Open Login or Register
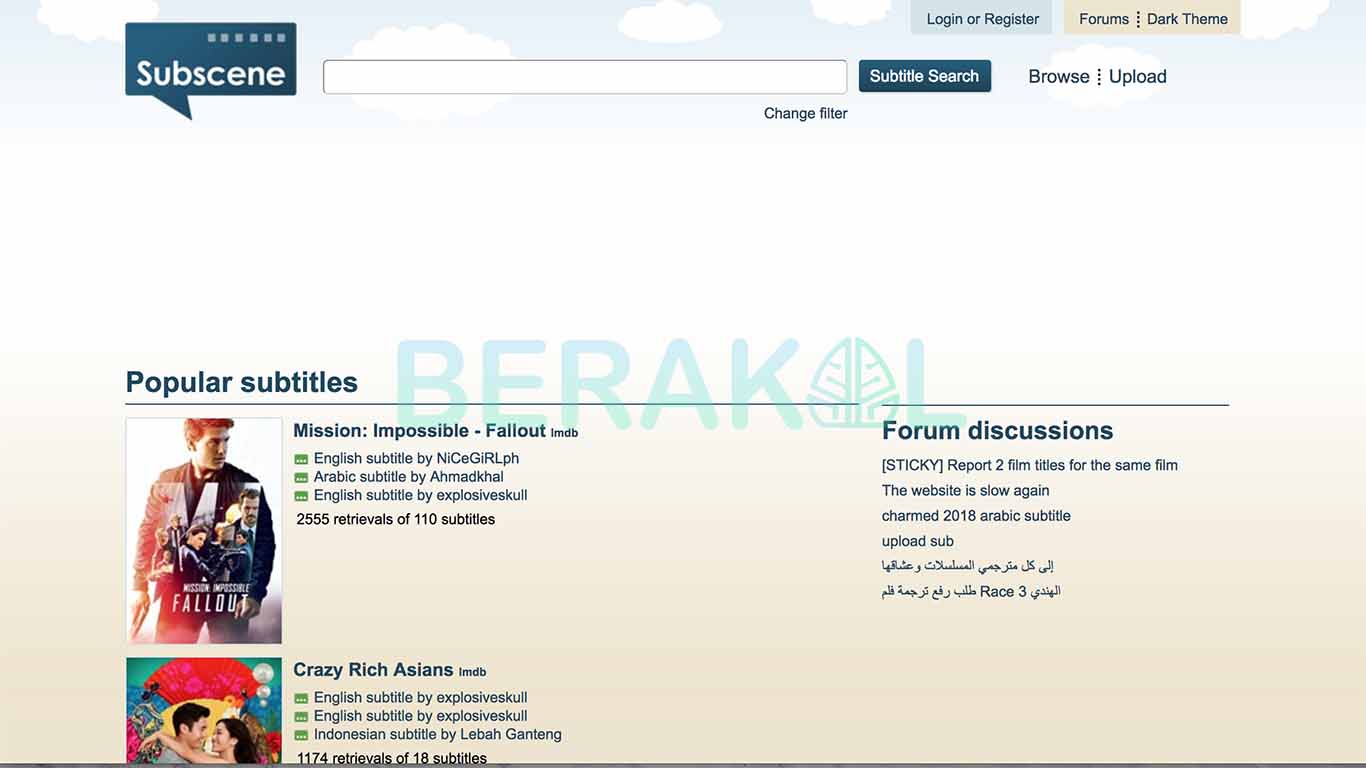The width and height of the screenshot is (1366, 768). click(x=982, y=19)
